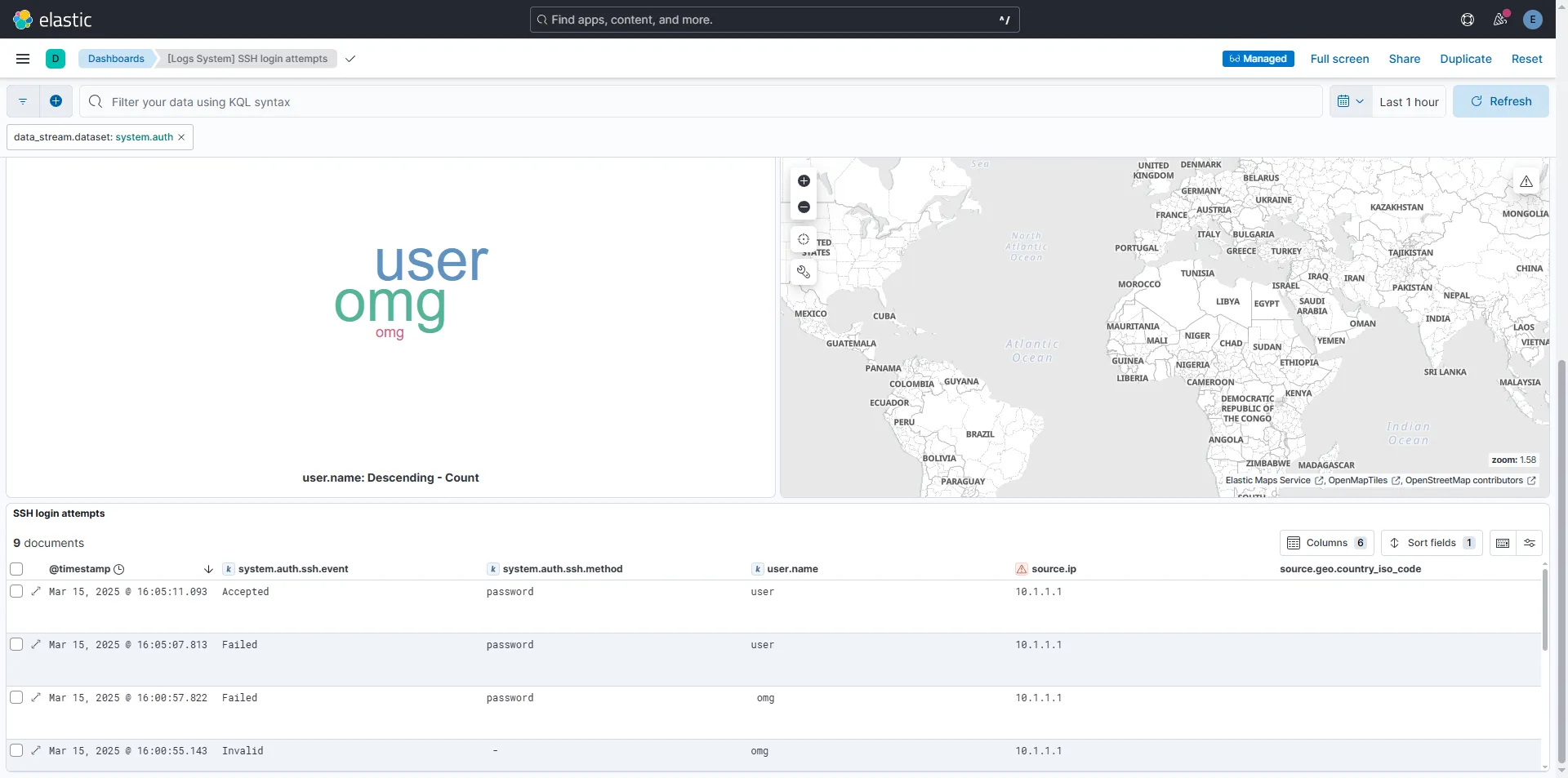Zoom in on the map
Viewport: 1568px width, 778px height.
tap(804, 181)
